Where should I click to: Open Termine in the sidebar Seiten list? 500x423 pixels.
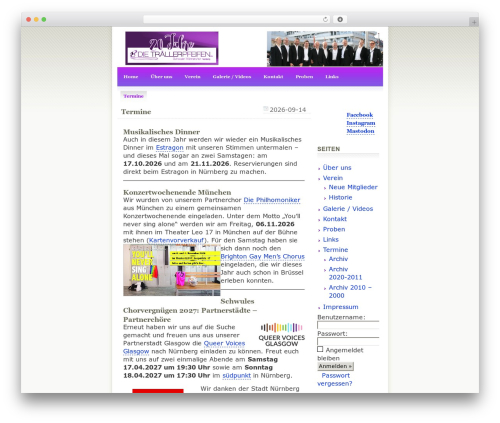[x=335, y=250]
